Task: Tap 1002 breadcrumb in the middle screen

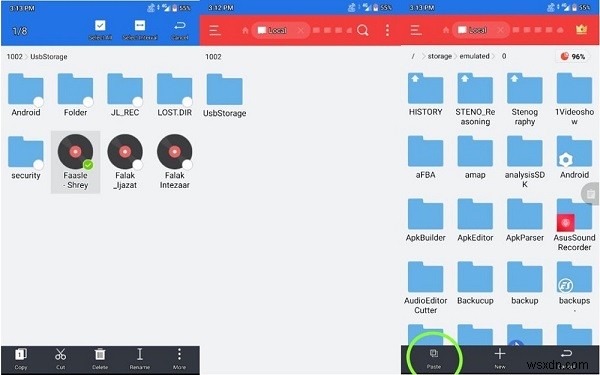Action: (213, 57)
